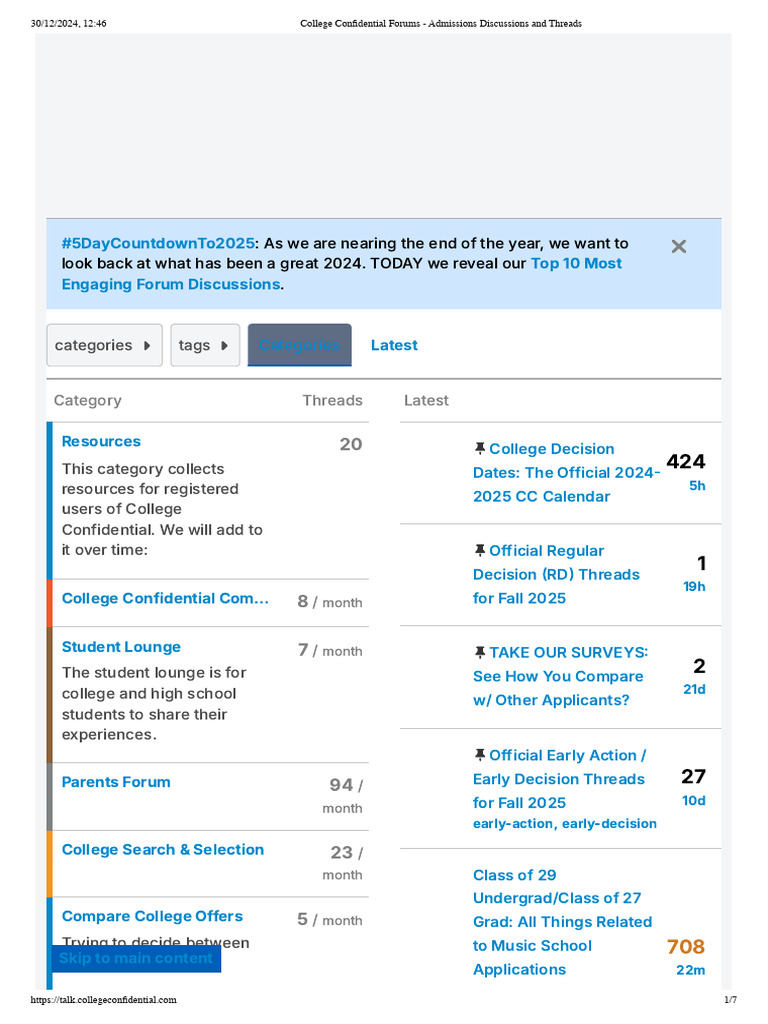
Task: Open the #5DayCountdownTo2025 hashtag link
Action: (x=158, y=243)
